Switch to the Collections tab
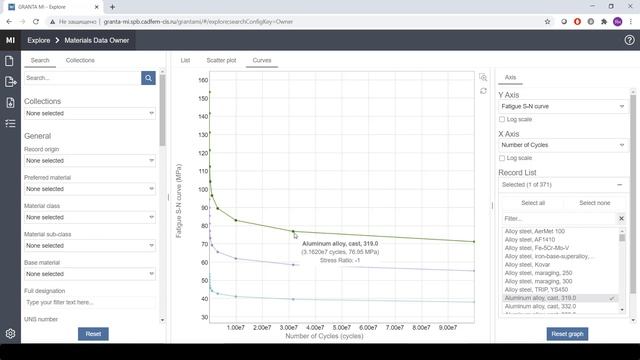 click(80, 60)
